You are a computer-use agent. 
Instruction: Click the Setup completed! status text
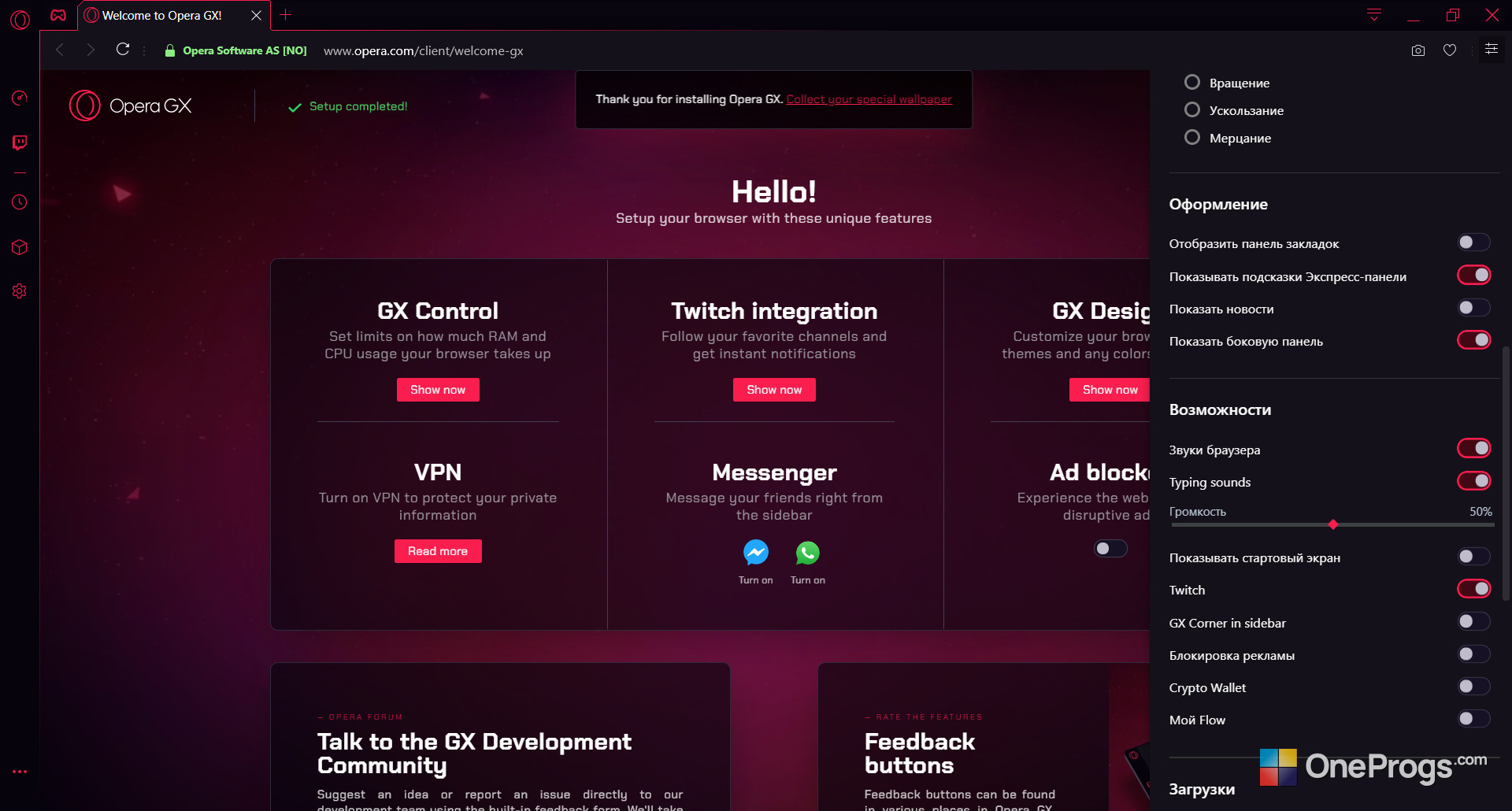pos(358,106)
